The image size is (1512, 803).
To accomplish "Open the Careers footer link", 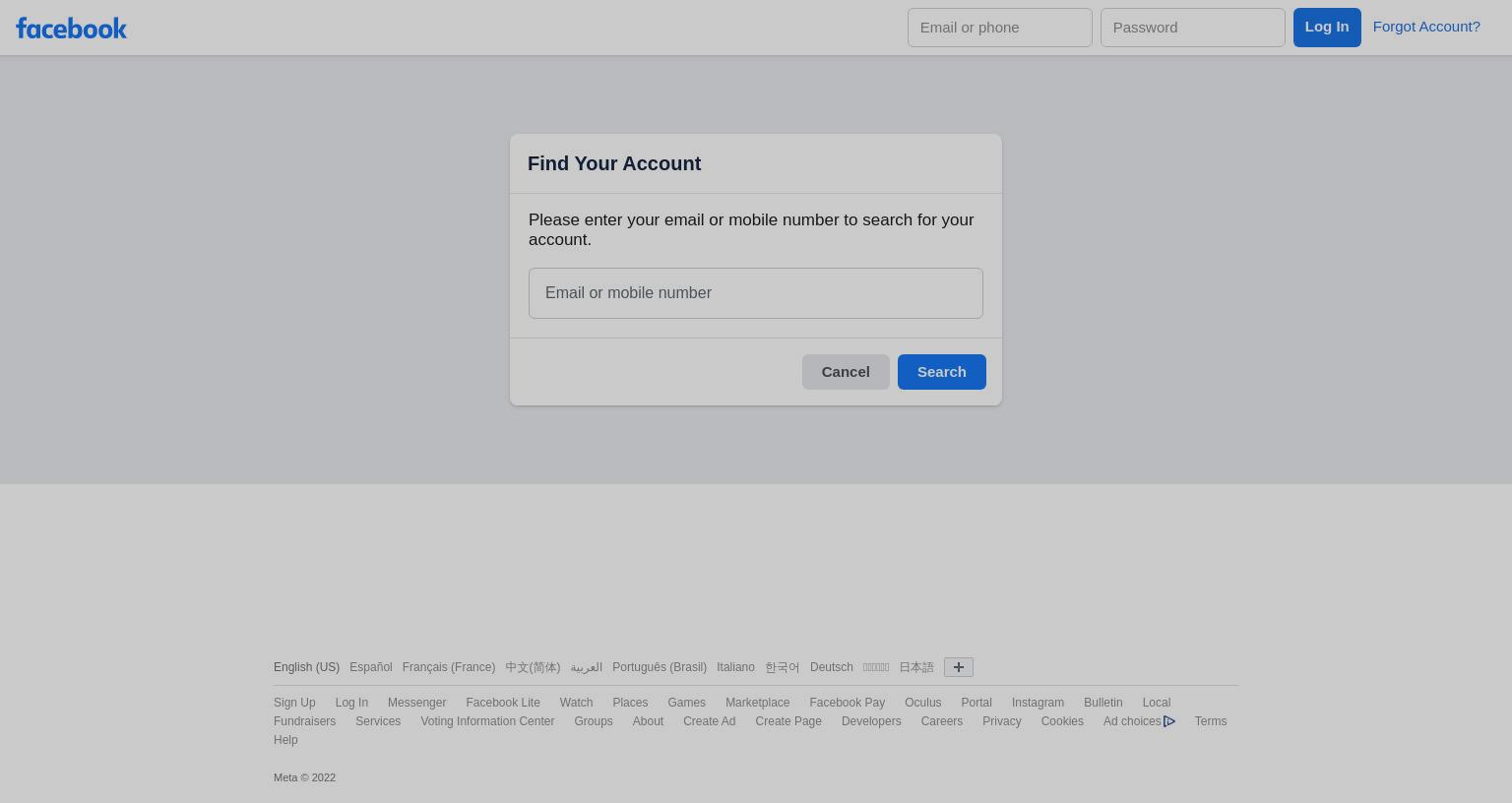I will click(942, 721).
